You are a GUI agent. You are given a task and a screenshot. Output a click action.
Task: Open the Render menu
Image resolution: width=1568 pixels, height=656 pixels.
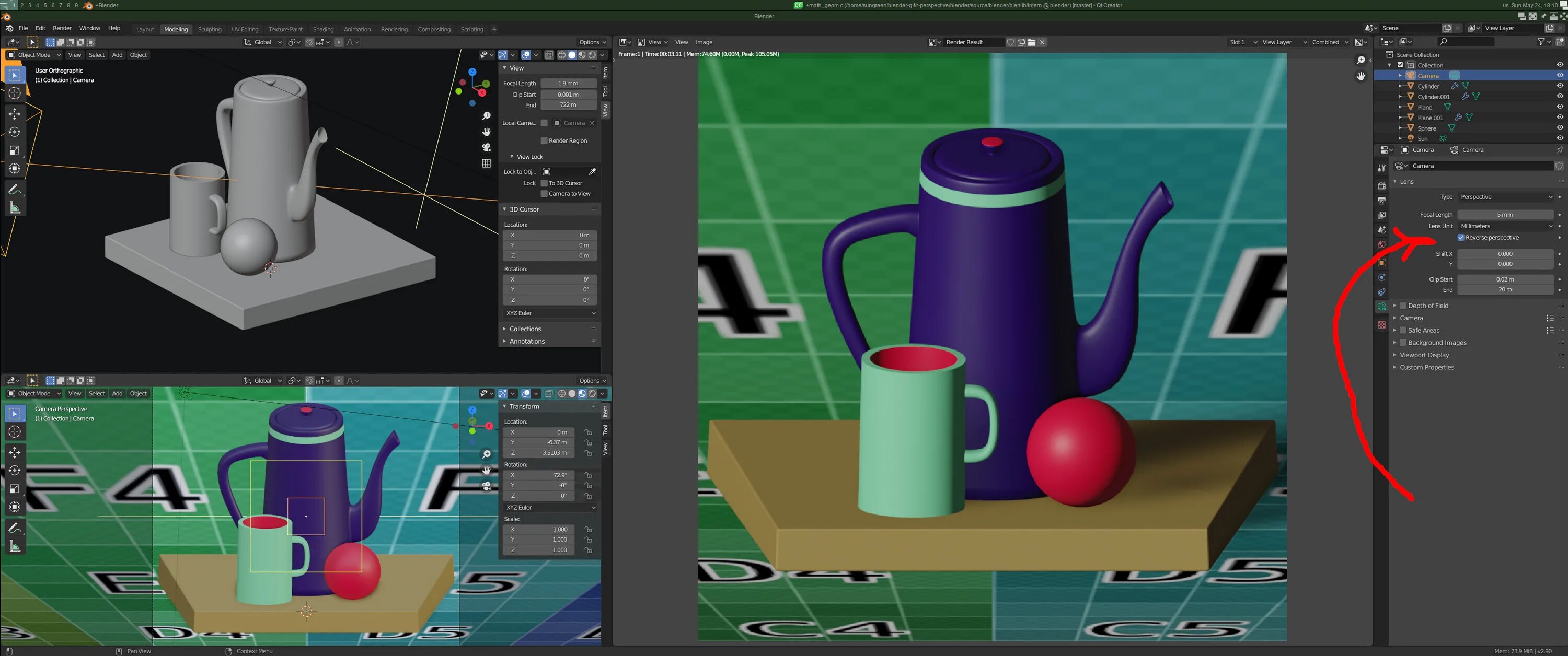[62, 28]
